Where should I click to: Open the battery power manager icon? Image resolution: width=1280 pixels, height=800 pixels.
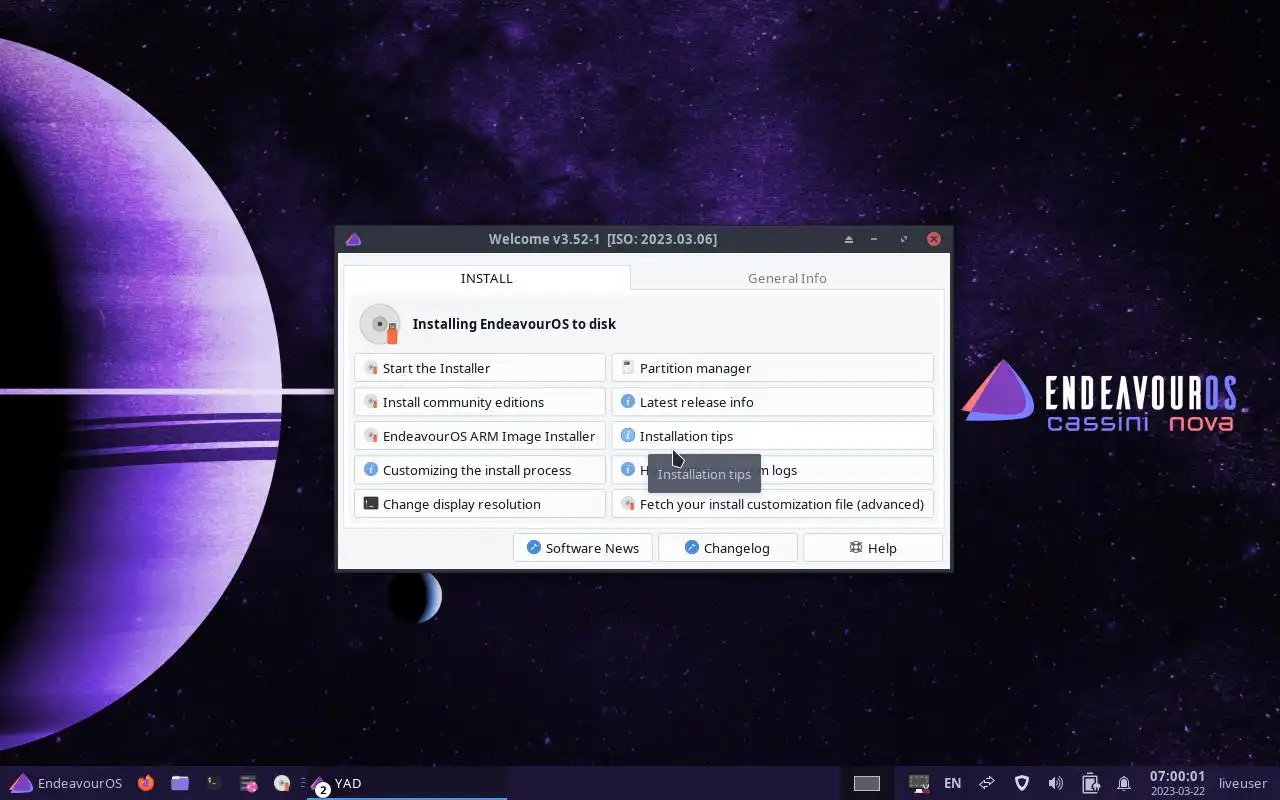1090,783
